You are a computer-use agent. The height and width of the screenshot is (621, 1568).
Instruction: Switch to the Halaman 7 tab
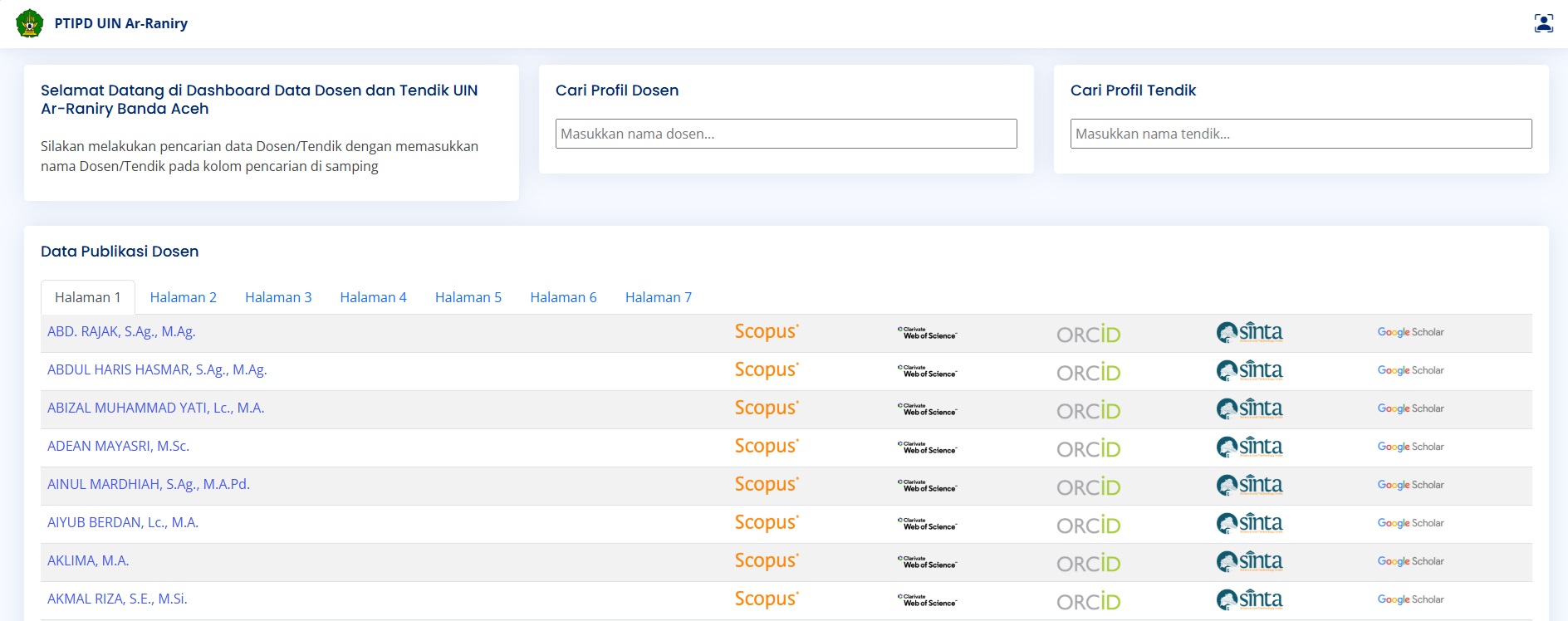(659, 297)
